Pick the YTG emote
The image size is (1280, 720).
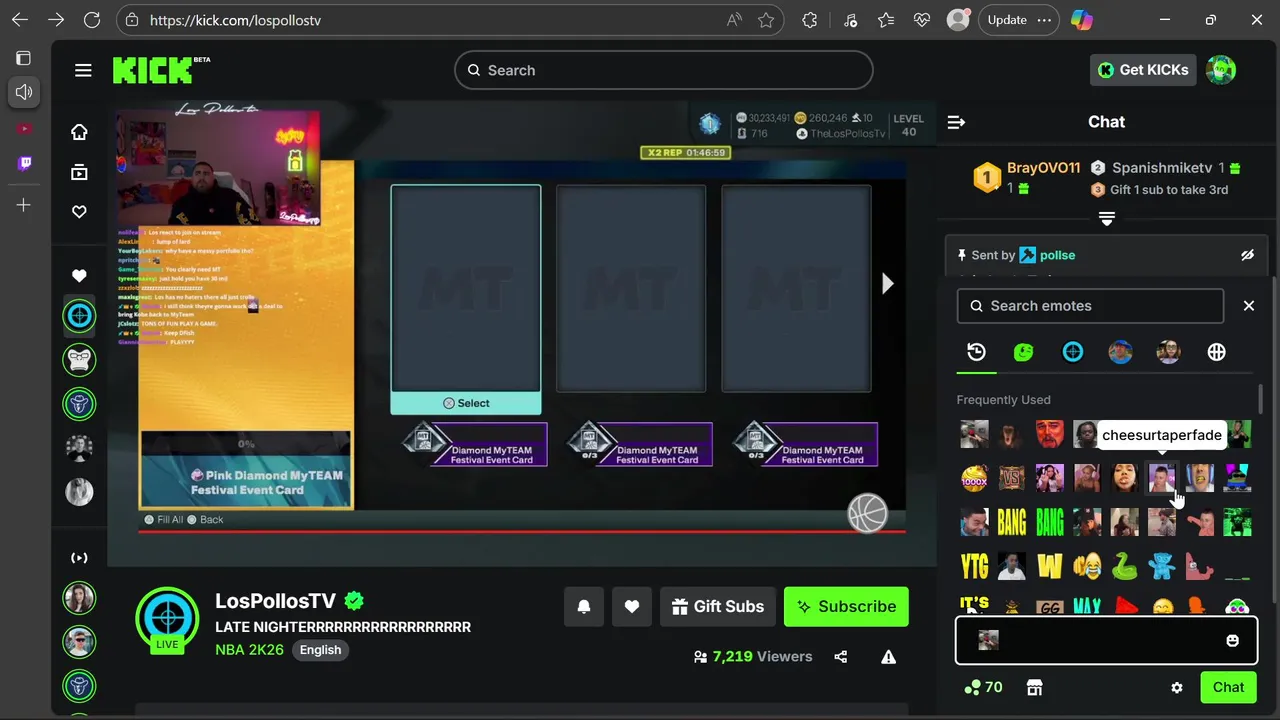point(974,566)
